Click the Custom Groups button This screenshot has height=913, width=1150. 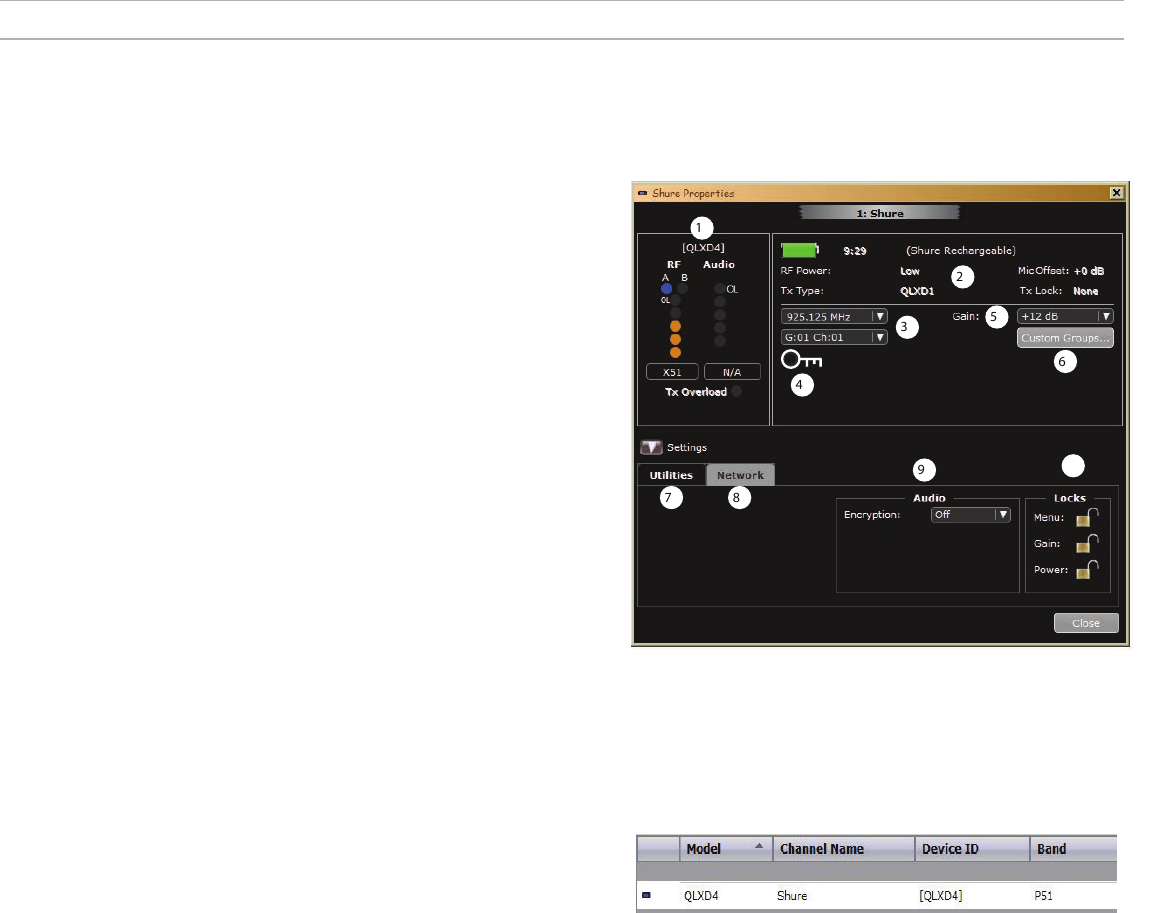1065,337
